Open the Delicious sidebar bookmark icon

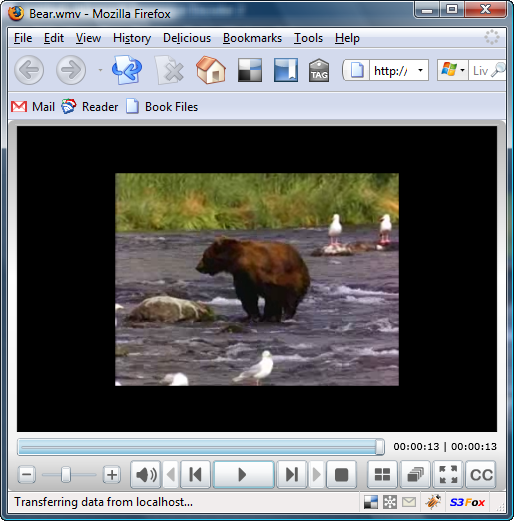click(286, 70)
